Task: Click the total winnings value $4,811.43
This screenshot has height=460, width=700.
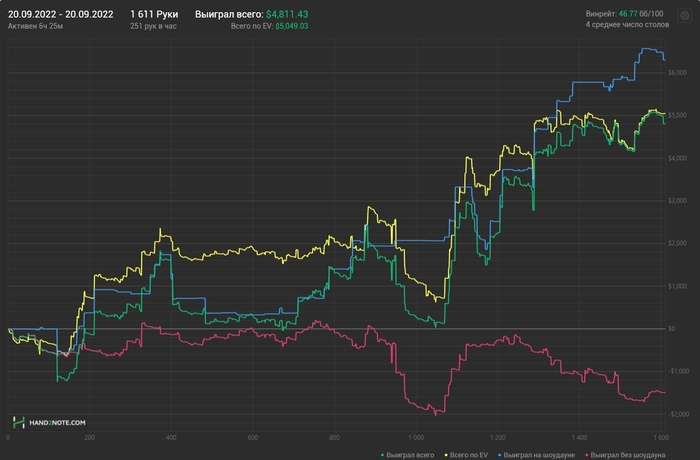Action: [x=287, y=14]
